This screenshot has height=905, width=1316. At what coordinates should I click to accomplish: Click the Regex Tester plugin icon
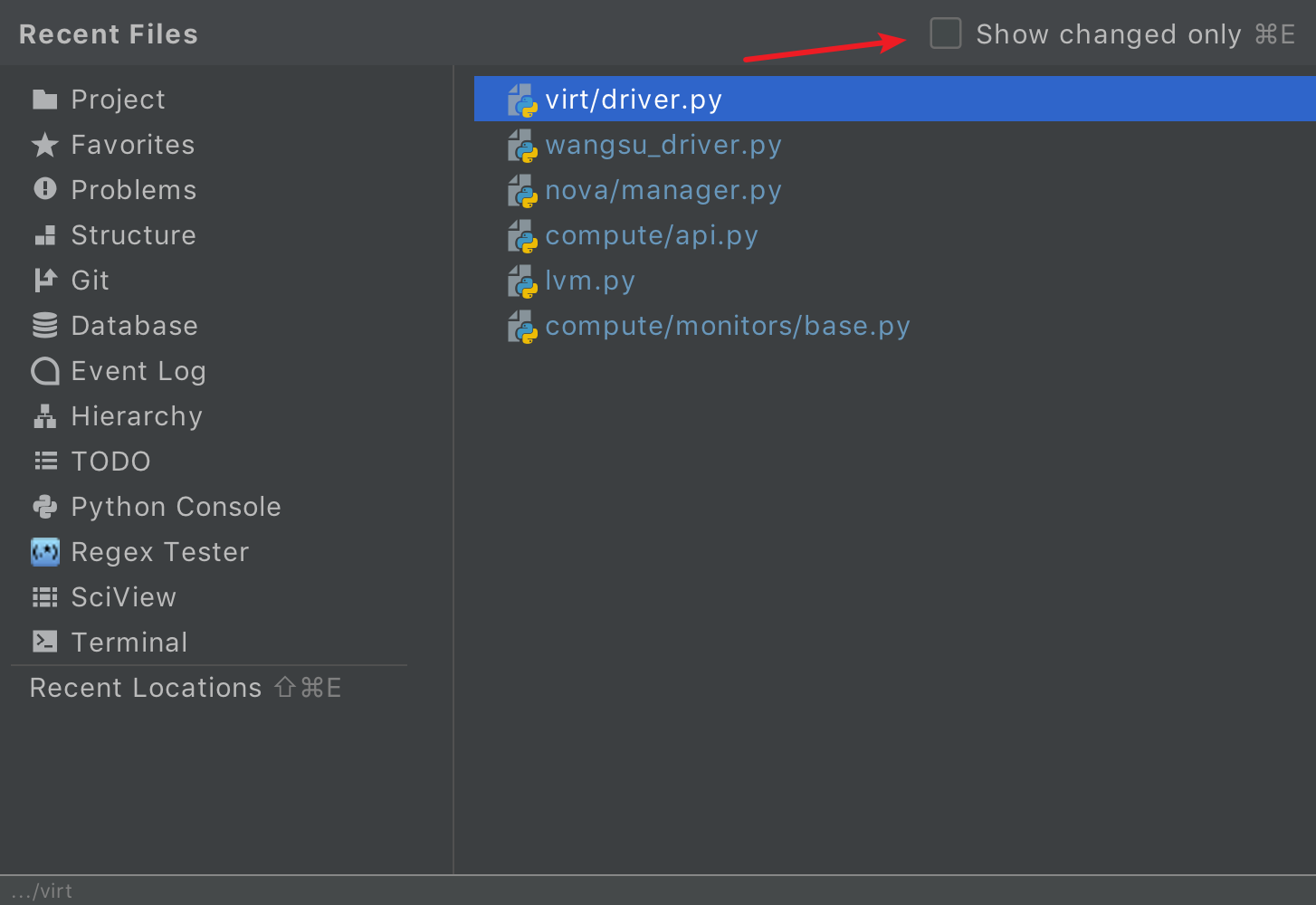pos(44,552)
